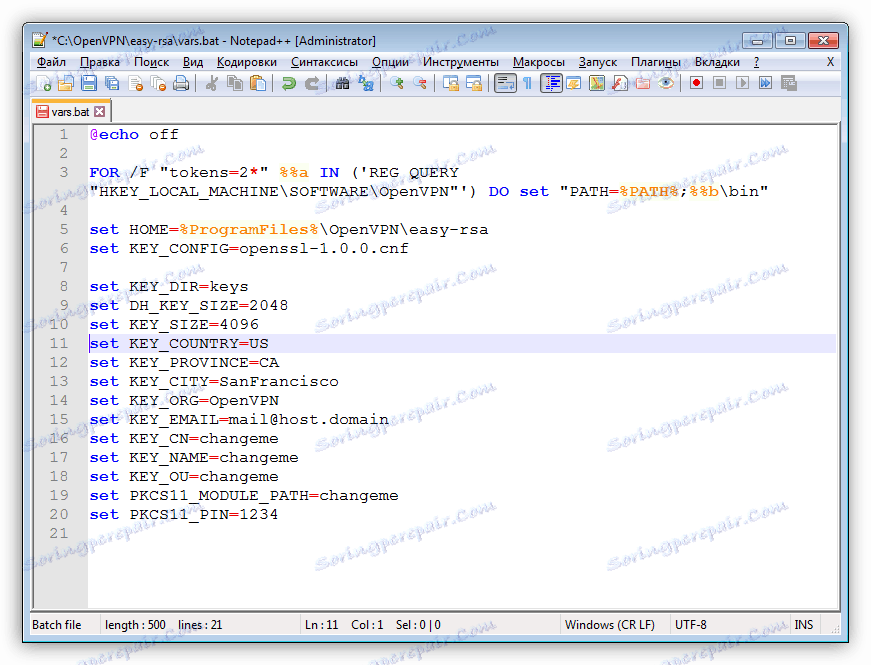Zoom out using the toolbar icon
Screen dimensions: 871x665
[420, 83]
